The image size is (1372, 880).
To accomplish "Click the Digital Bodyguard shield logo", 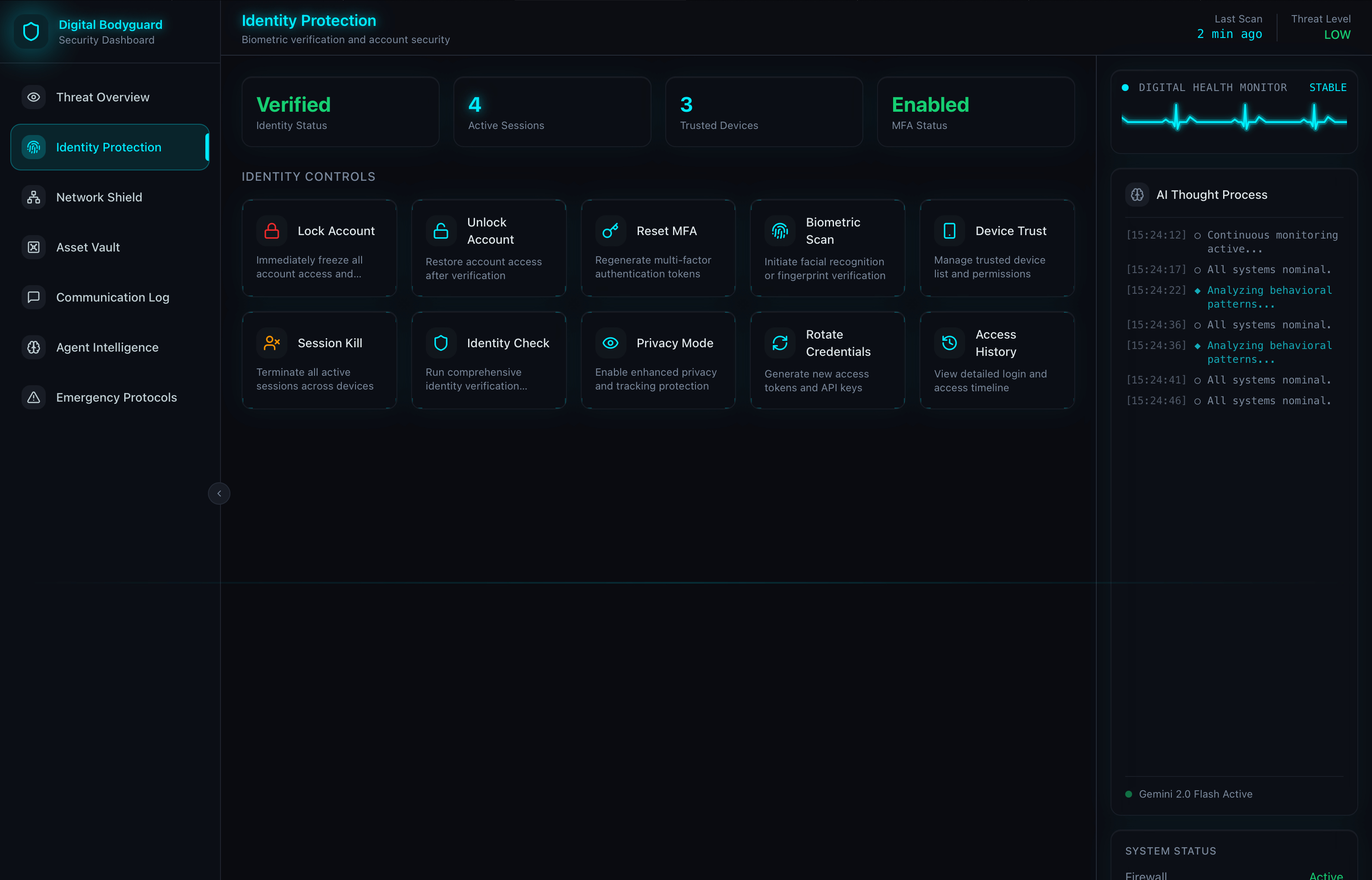I will coord(31,31).
